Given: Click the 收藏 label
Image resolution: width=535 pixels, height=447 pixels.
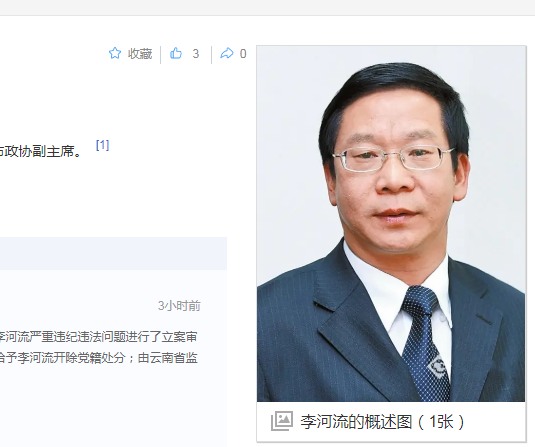Looking at the screenshot, I should click(x=140, y=54).
